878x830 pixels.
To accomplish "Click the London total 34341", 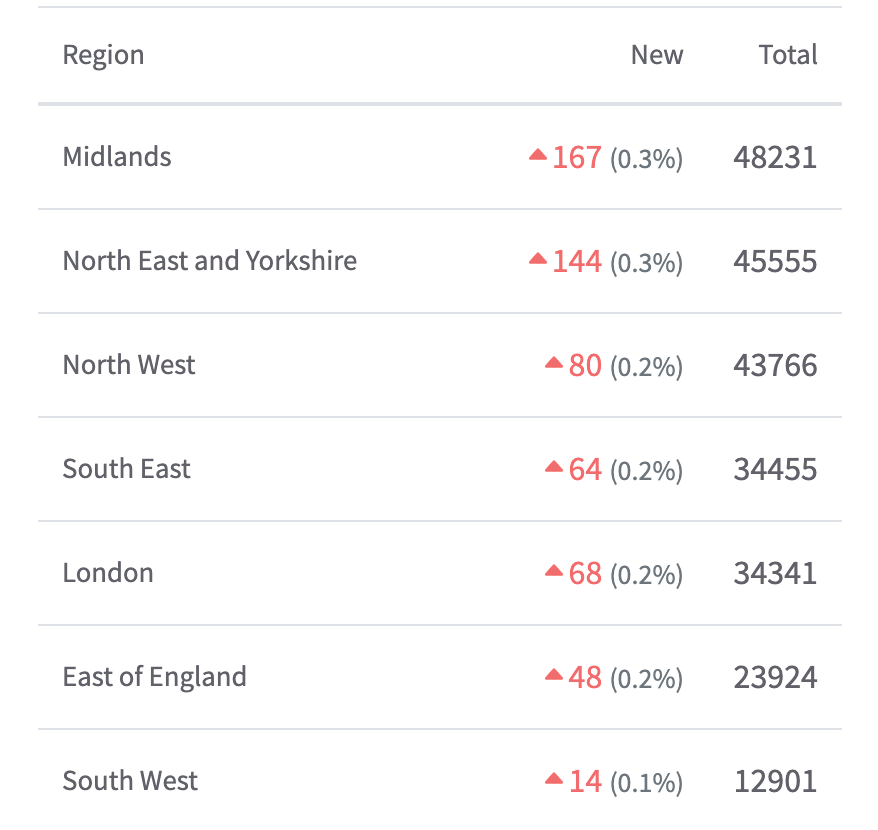I will click(x=775, y=574).
